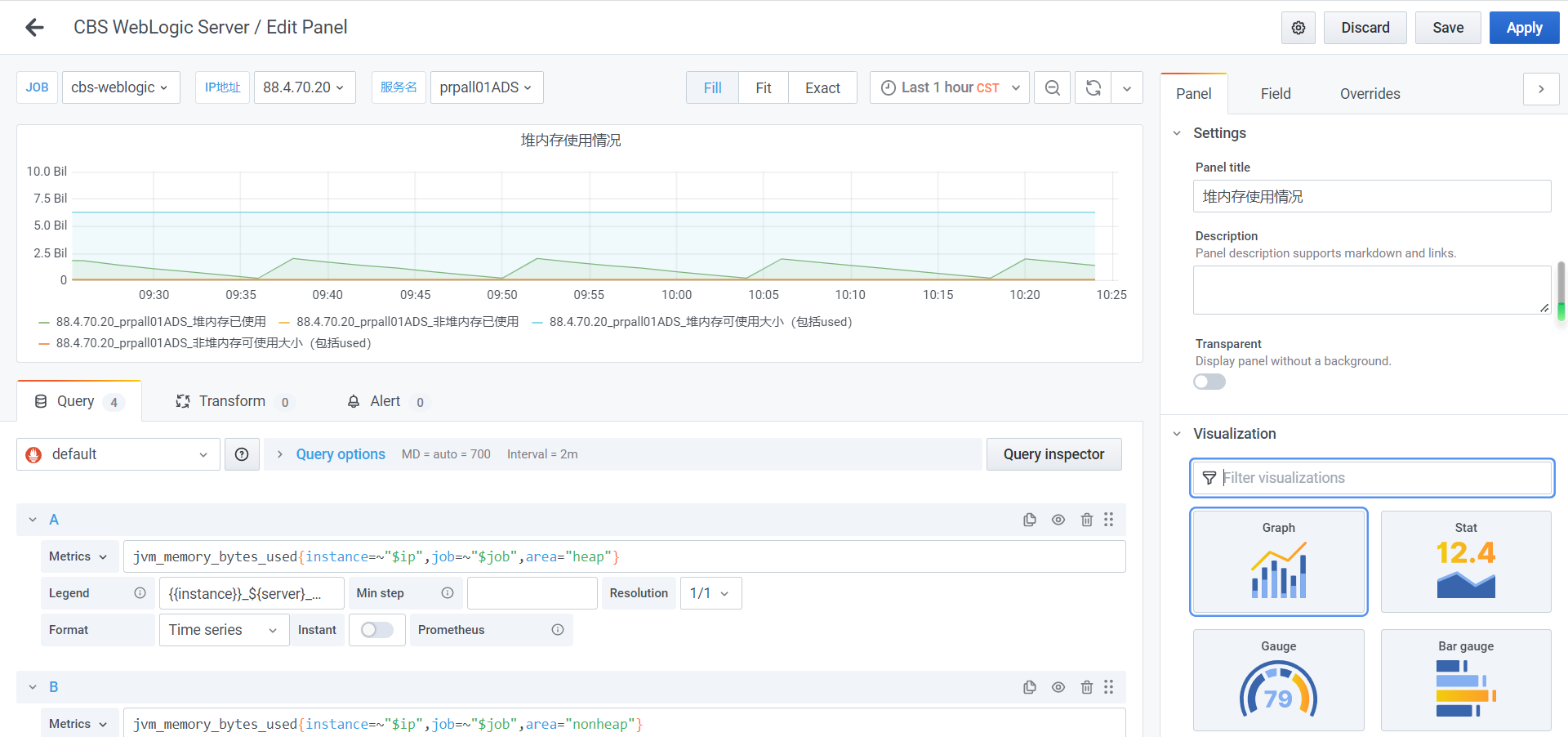
Task: Select the Gauge visualization
Action: 1279,680
